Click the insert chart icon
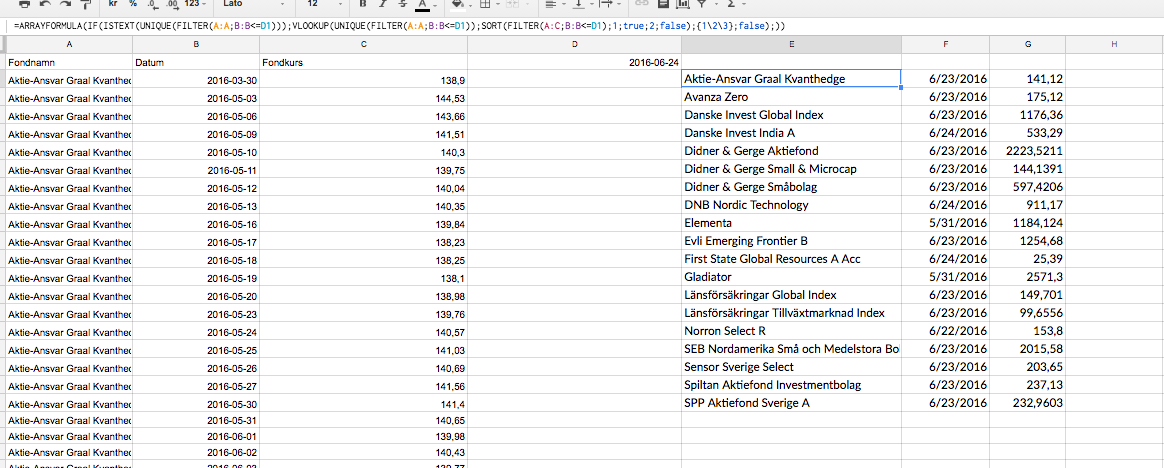This screenshot has height=468, width=1164. pos(682,4)
